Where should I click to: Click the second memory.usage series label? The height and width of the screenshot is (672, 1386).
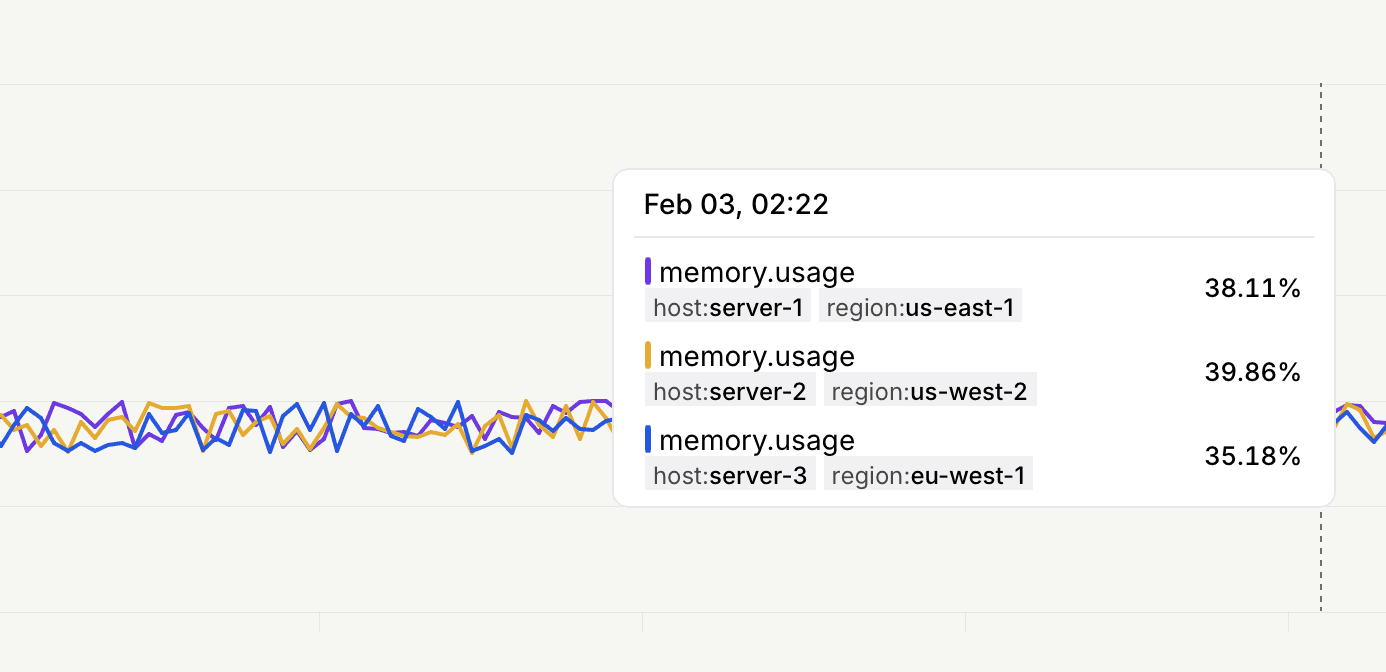(x=757, y=356)
